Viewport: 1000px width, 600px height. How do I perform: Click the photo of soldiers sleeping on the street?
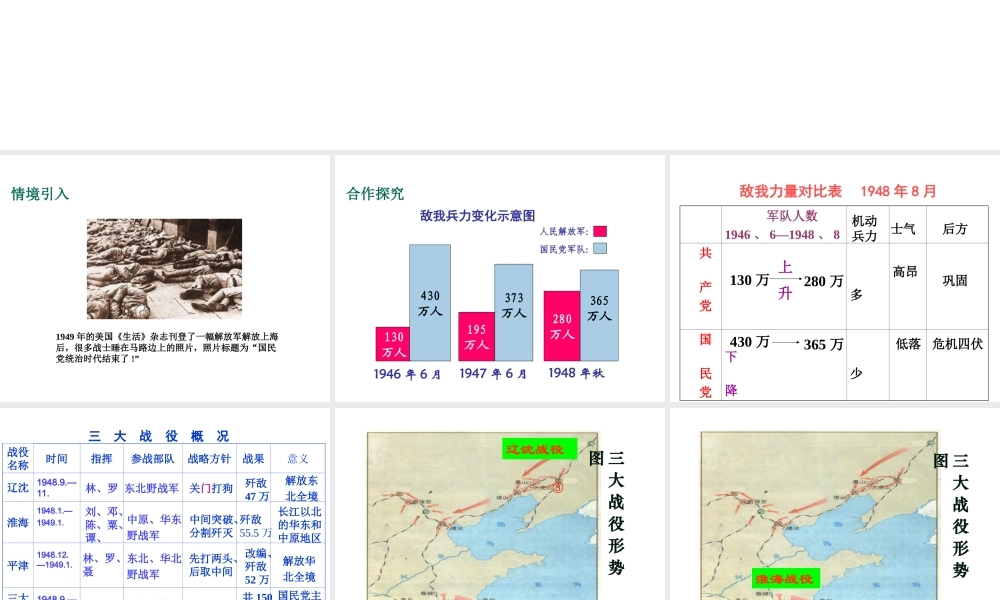(x=165, y=268)
